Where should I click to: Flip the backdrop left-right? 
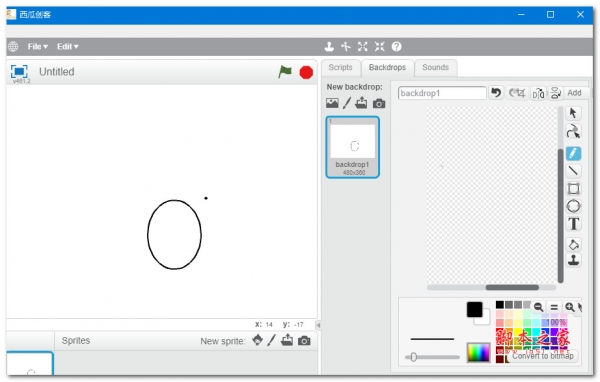point(538,93)
